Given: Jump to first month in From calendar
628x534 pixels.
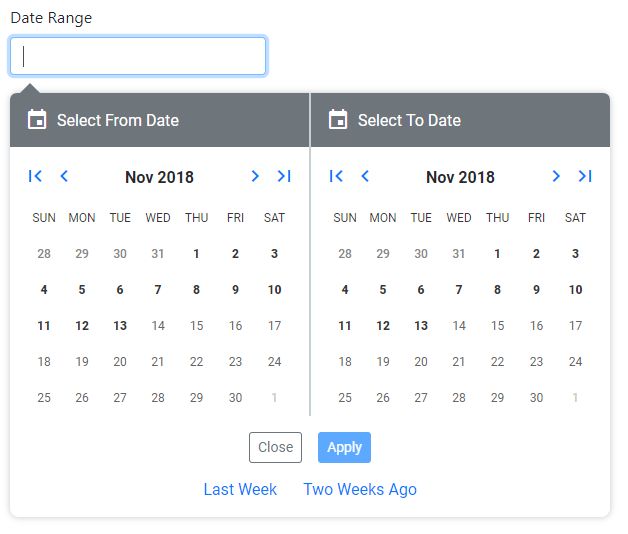Looking at the screenshot, I should (x=36, y=177).
